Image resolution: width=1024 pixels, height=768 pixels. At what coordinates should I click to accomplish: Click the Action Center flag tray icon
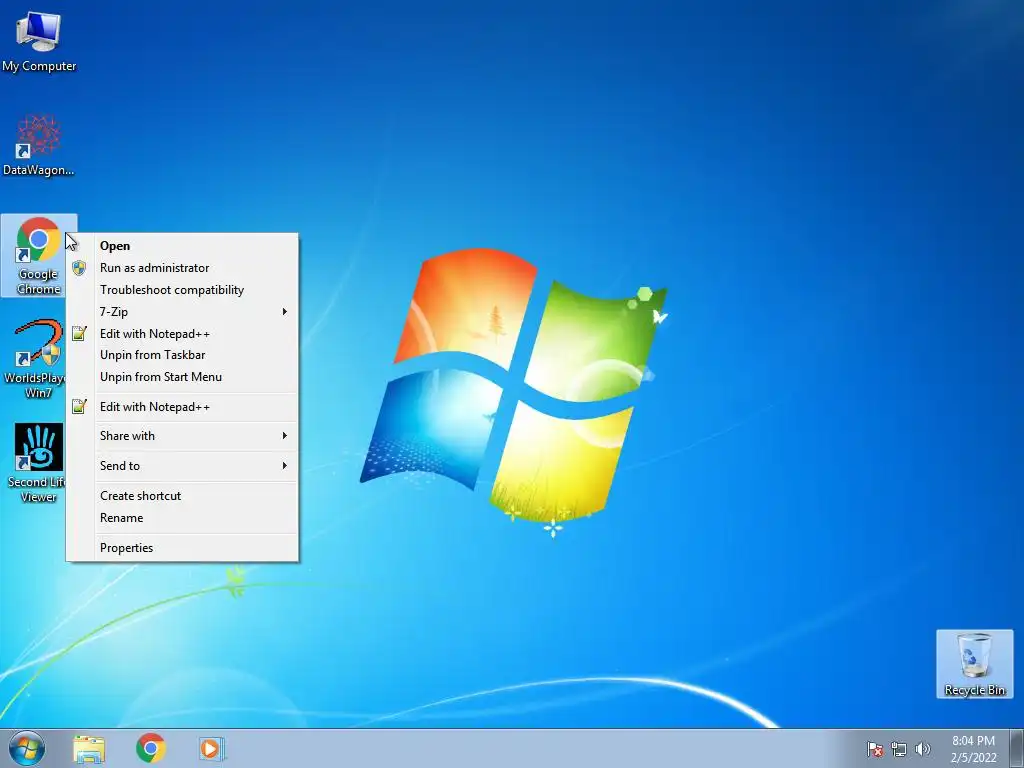(875, 749)
